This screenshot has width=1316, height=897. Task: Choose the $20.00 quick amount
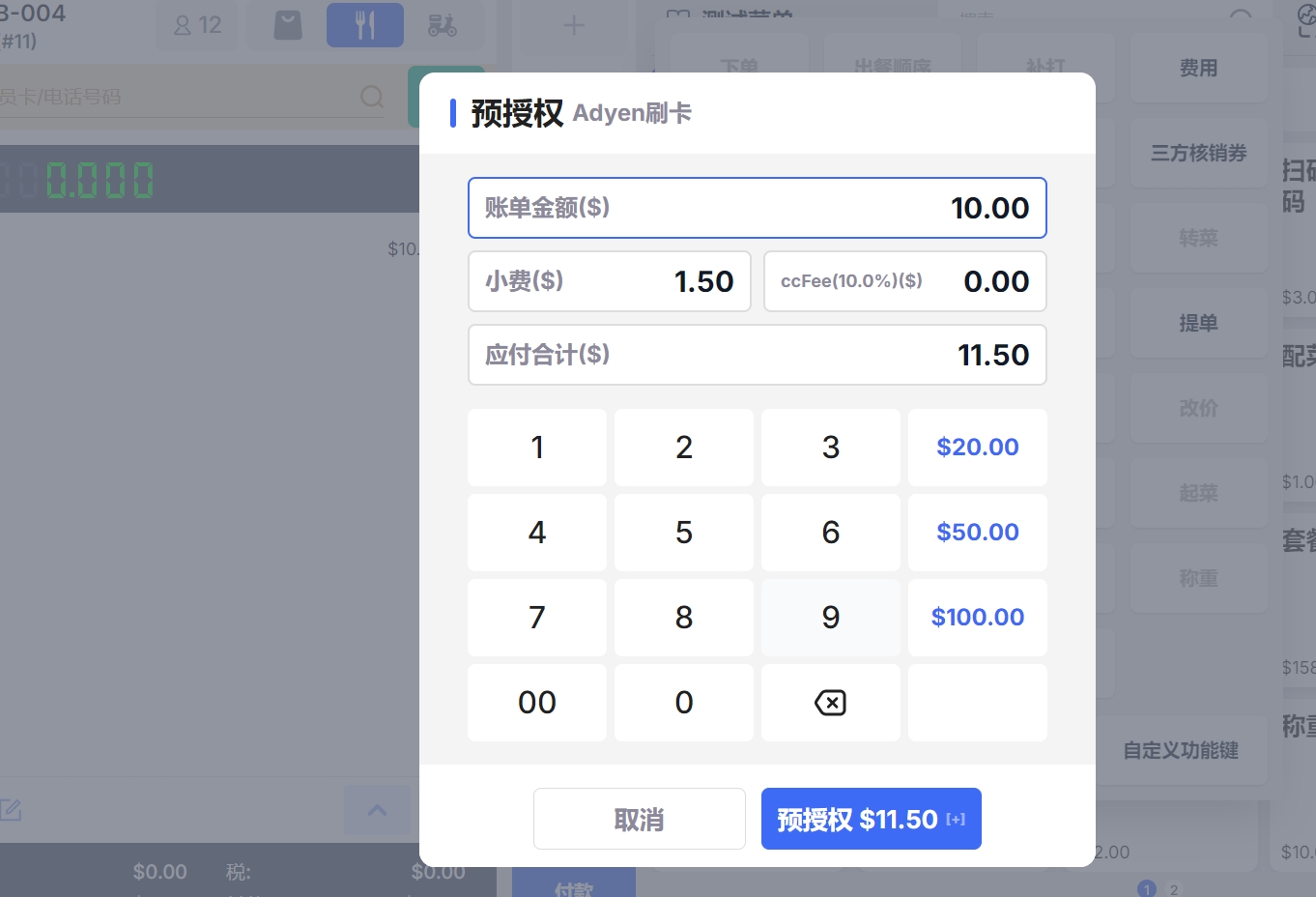(x=977, y=448)
